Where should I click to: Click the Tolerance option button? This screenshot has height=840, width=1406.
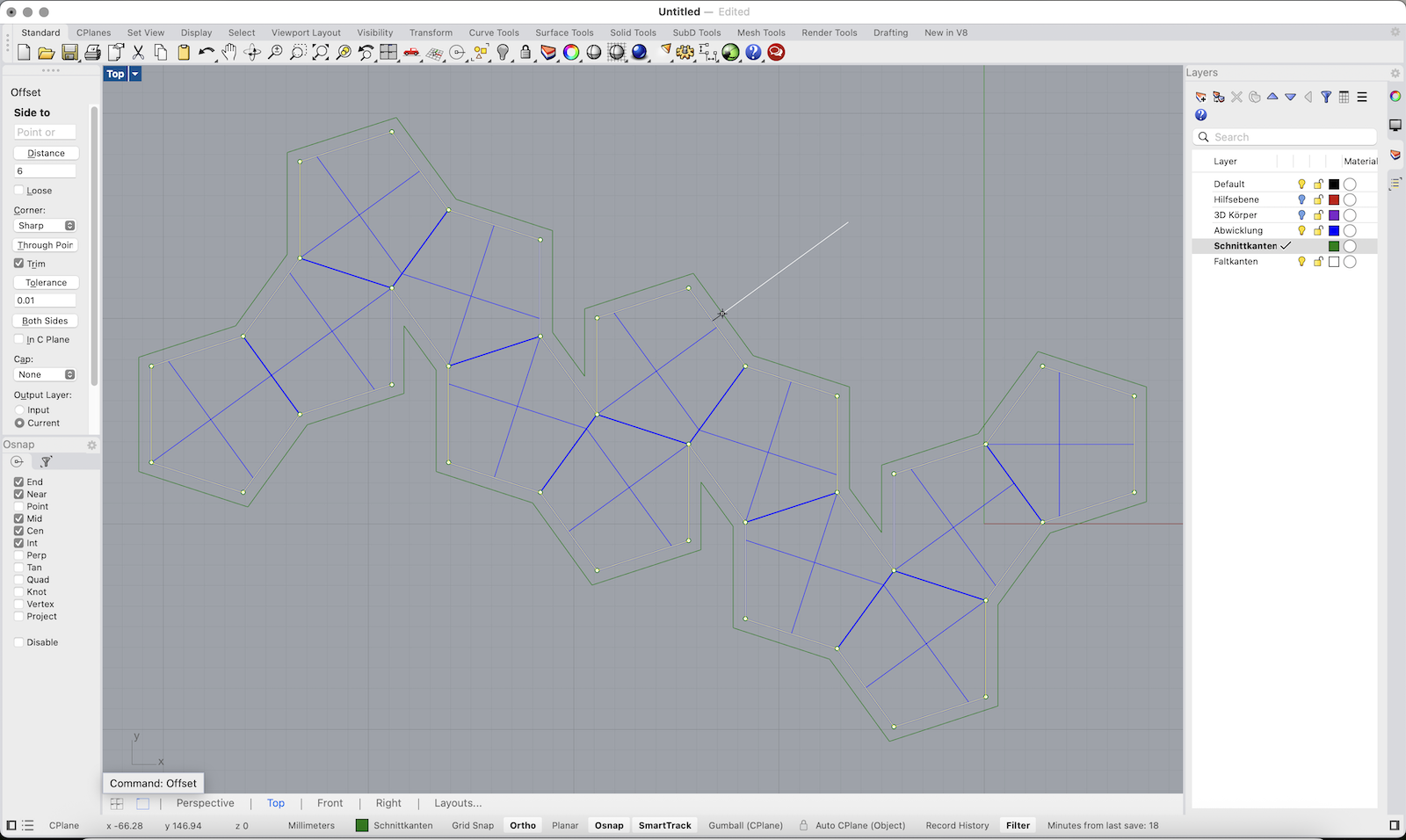click(x=46, y=283)
